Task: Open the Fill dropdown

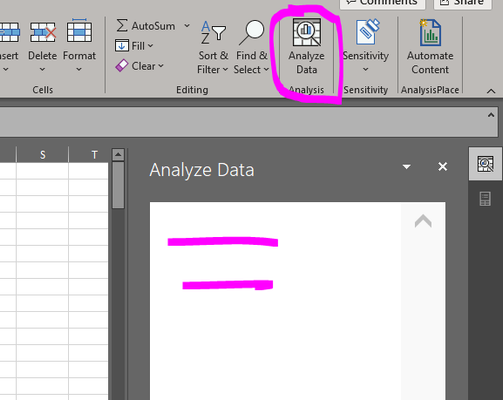Action: click(134, 46)
